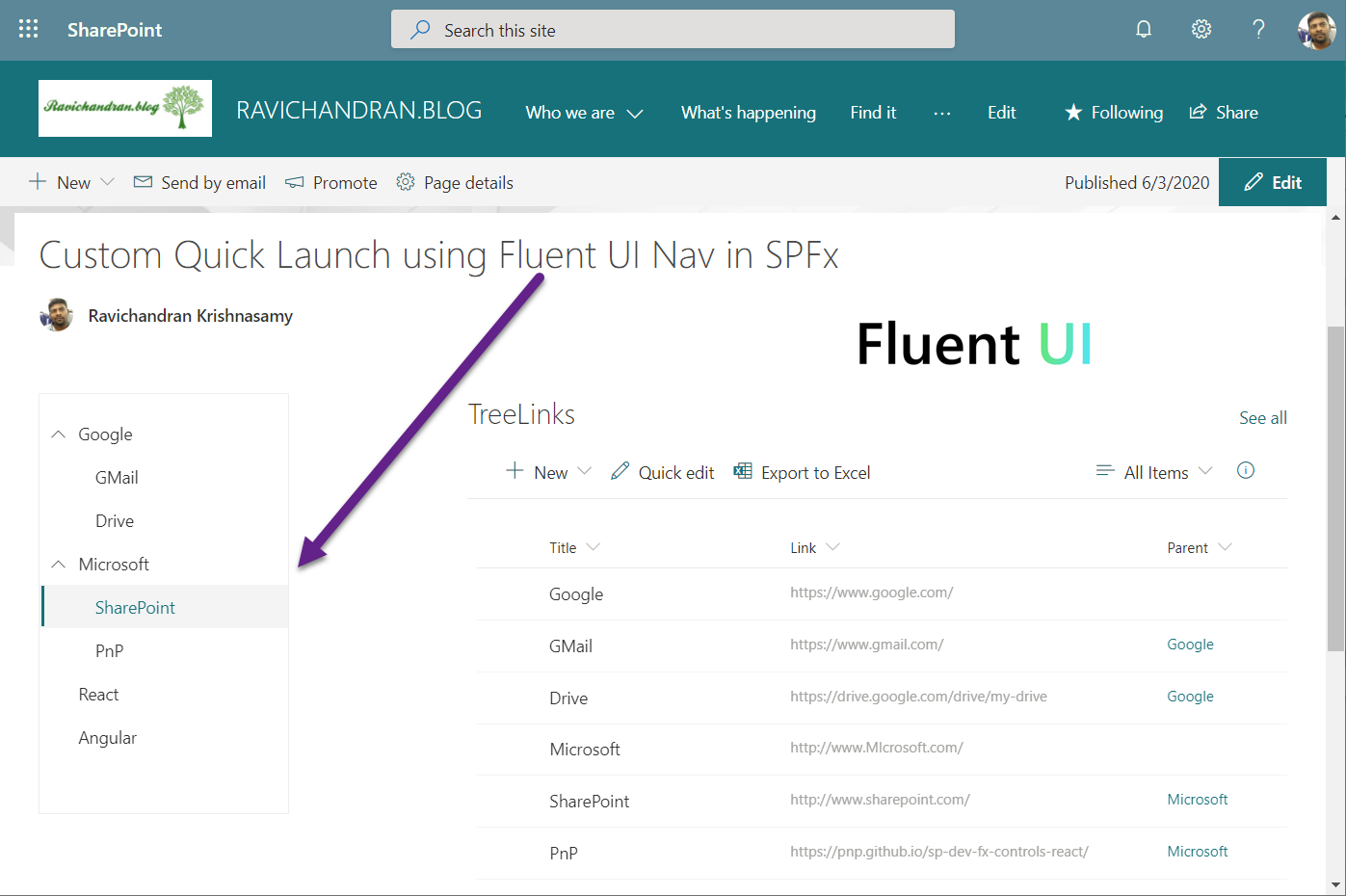Collapse the Microsoft navigation group
The image size is (1346, 896).
pyautogui.click(x=59, y=565)
